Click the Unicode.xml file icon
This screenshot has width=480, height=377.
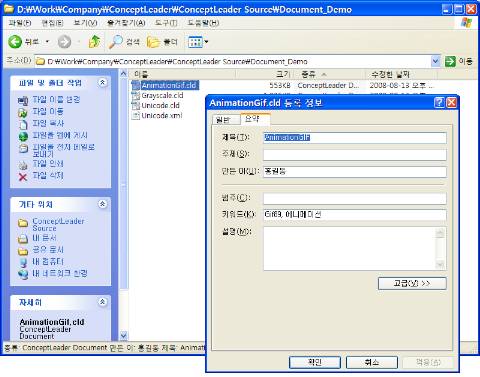click(x=136, y=116)
